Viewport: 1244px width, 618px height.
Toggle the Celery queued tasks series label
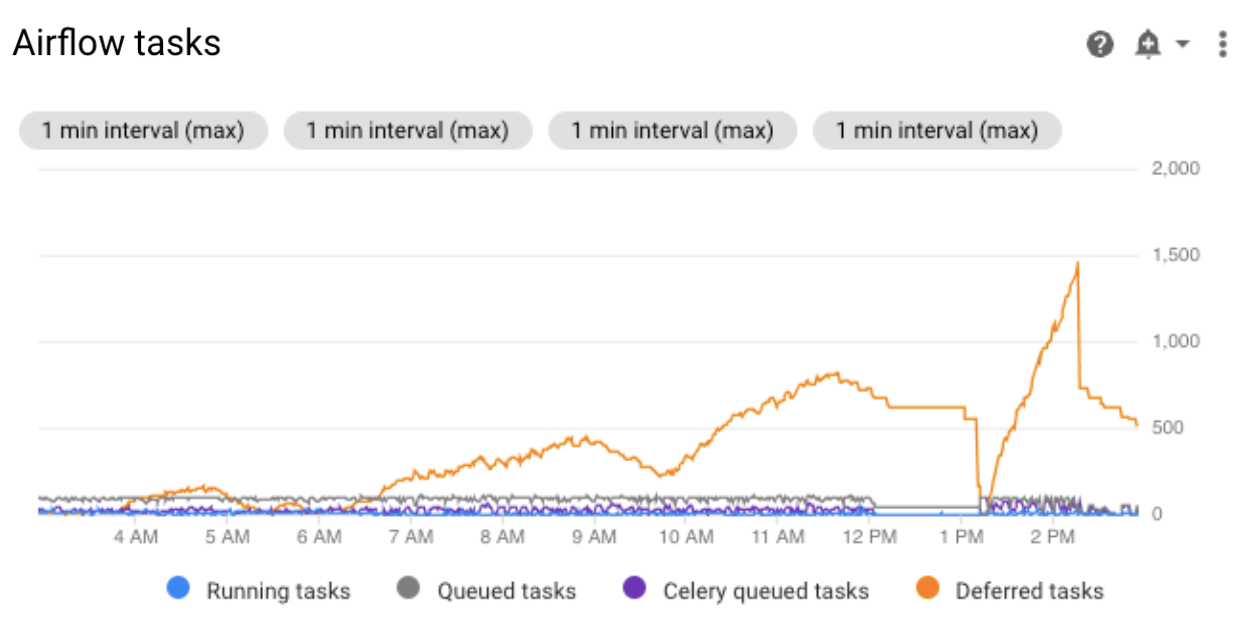tap(765, 591)
